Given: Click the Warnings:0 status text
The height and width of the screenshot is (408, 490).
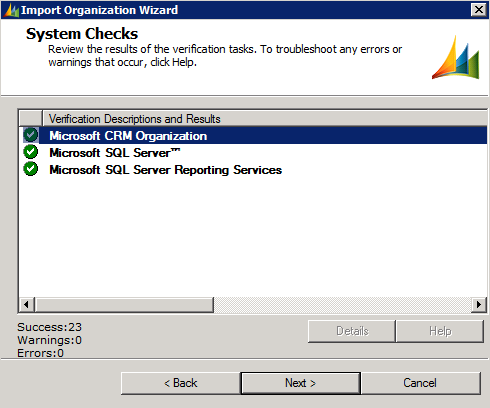Looking at the screenshot, I should [x=49, y=340].
